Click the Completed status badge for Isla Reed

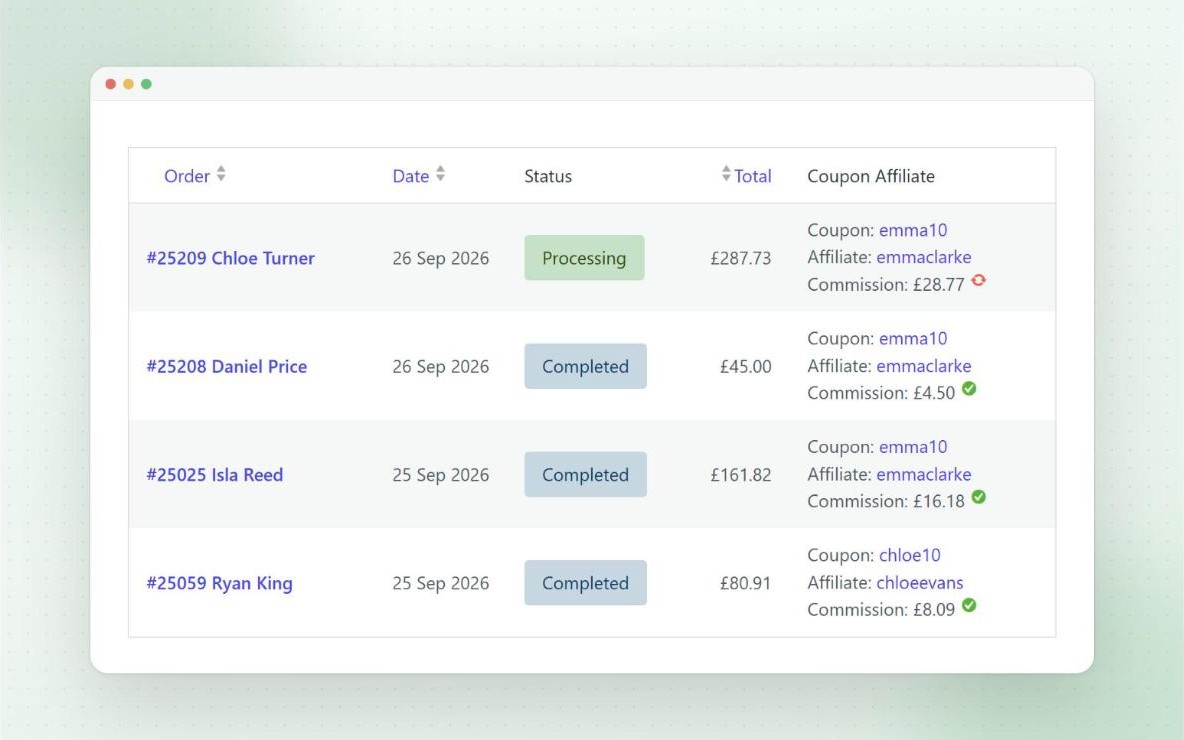585,475
